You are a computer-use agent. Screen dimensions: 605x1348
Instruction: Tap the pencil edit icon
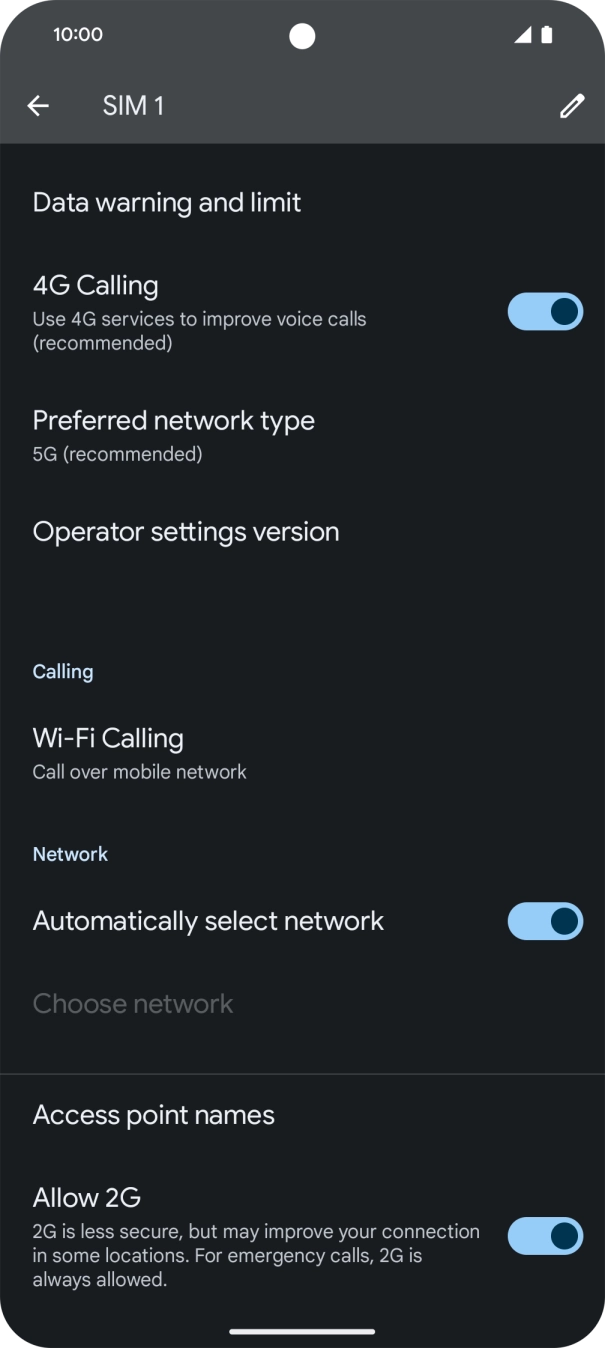(x=571, y=106)
